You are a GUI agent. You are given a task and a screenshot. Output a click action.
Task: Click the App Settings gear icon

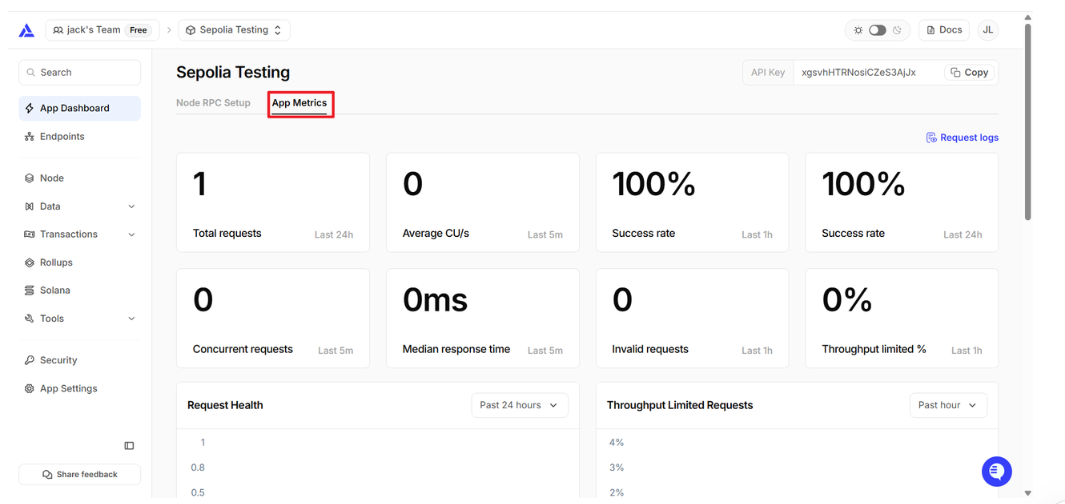click(x=29, y=389)
